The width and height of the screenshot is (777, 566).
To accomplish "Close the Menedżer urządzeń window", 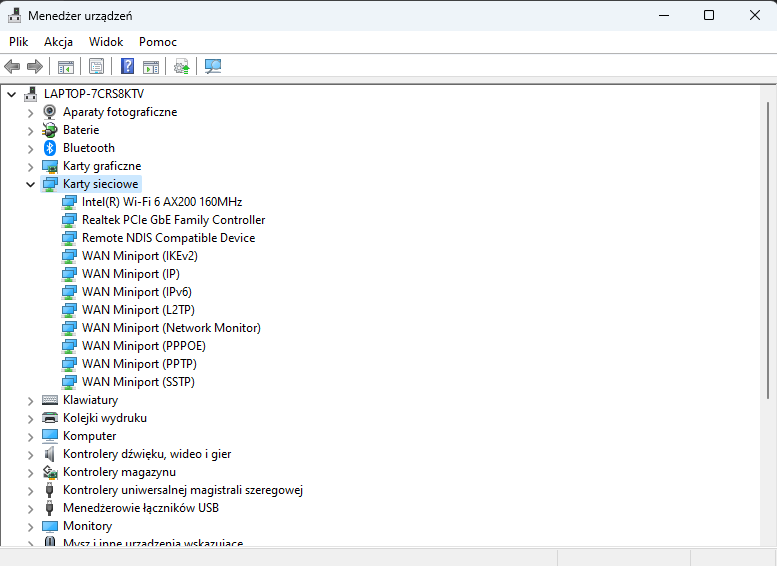I will click(x=755, y=15).
